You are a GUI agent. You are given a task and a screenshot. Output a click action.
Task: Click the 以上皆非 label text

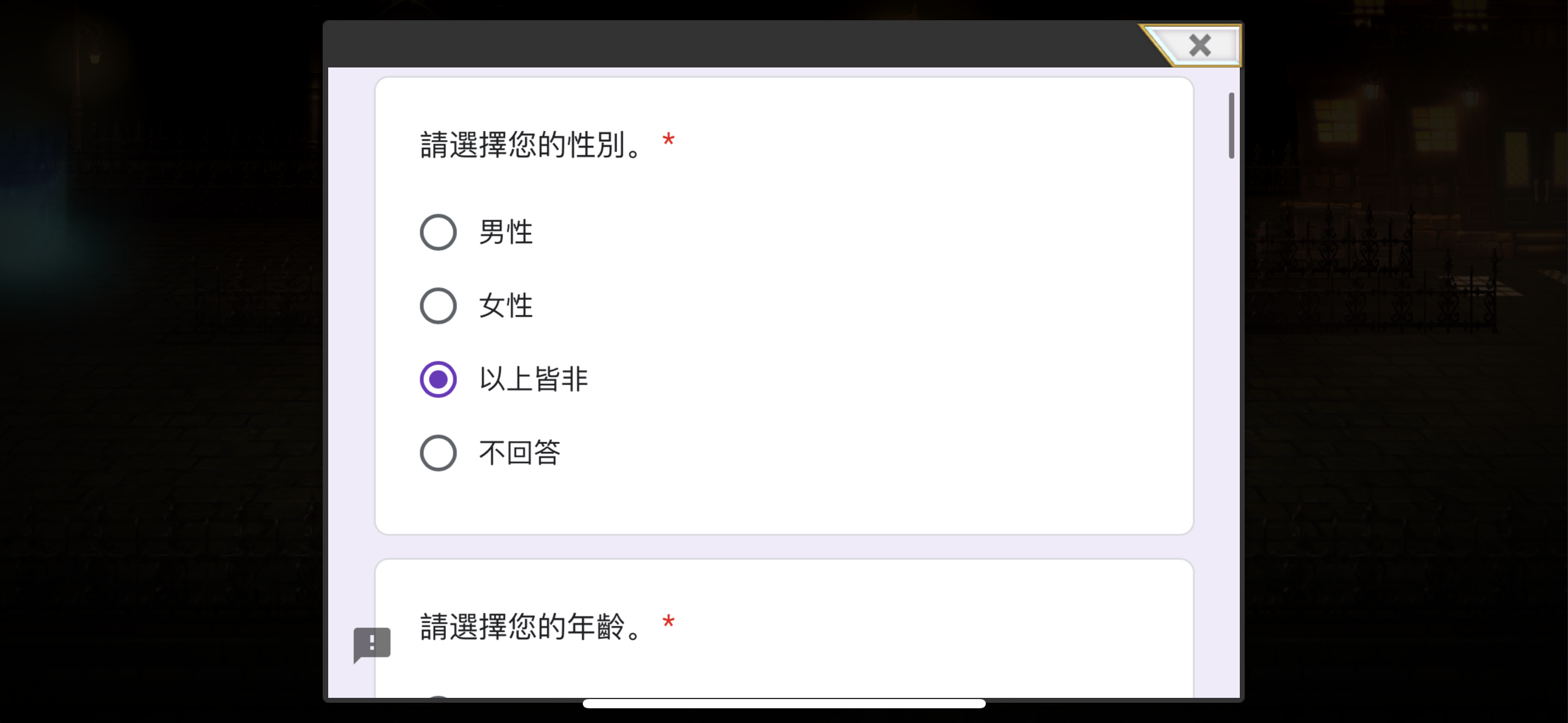tap(533, 379)
